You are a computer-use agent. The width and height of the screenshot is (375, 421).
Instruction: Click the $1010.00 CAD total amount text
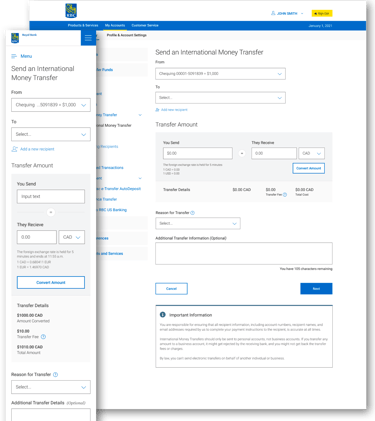[30, 347]
